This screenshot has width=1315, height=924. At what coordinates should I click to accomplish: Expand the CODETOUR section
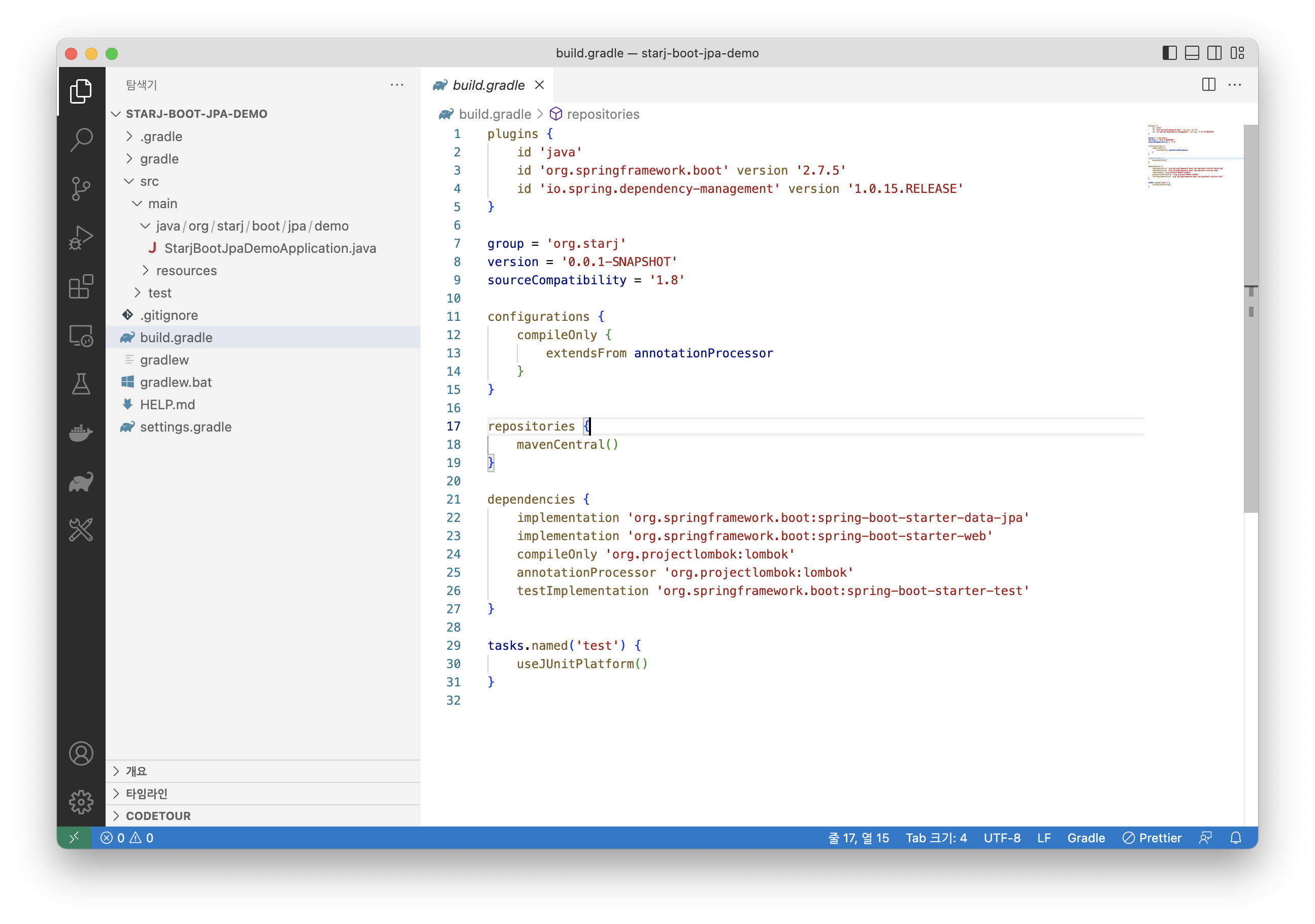(264, 816)
